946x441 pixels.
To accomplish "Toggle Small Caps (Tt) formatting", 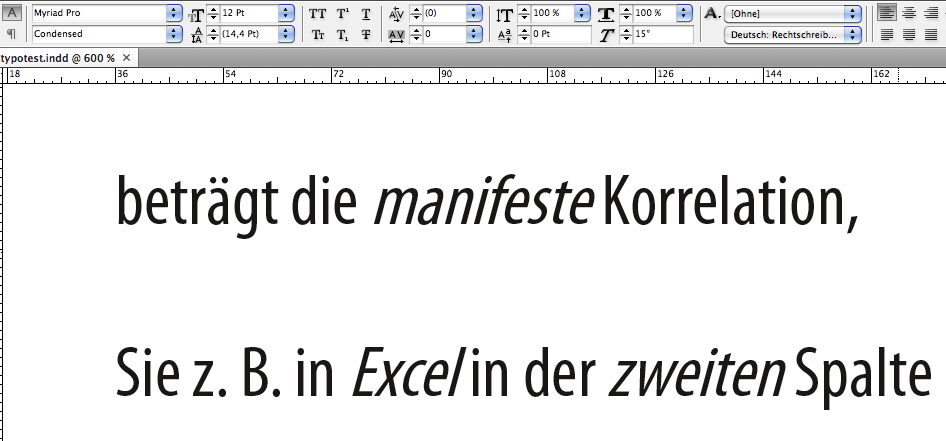I will pos(317,35).
